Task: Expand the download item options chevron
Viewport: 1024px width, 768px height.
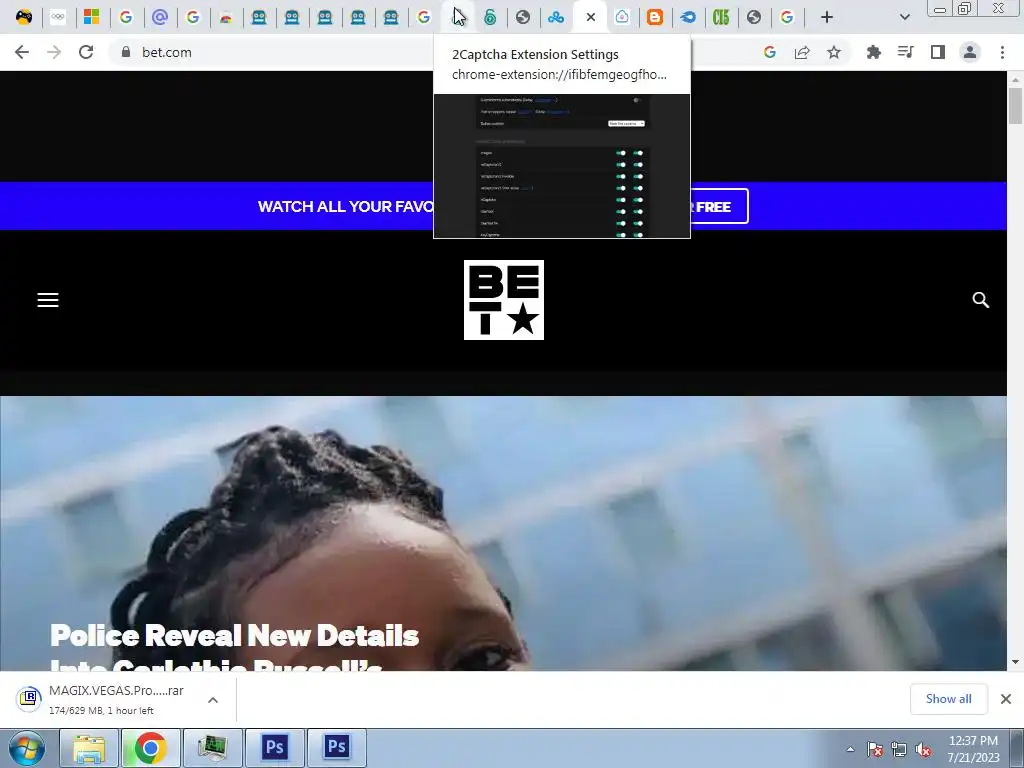Action: point(213,699)
